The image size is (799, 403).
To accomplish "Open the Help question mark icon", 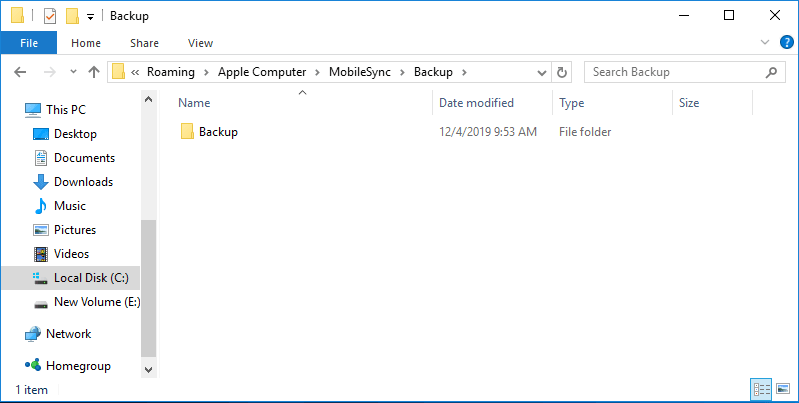I will (785, 43).
